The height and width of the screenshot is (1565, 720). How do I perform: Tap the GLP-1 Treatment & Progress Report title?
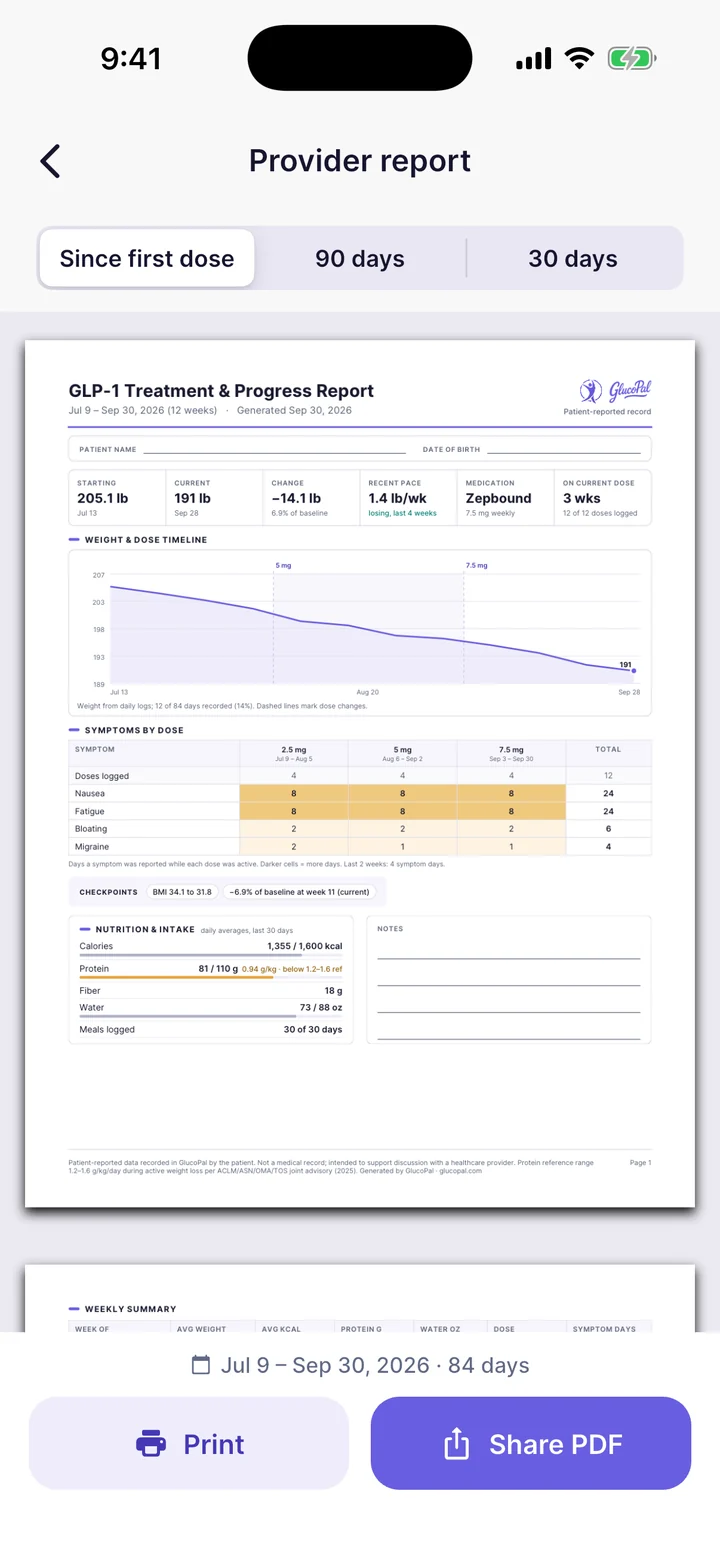click(221, 391)
